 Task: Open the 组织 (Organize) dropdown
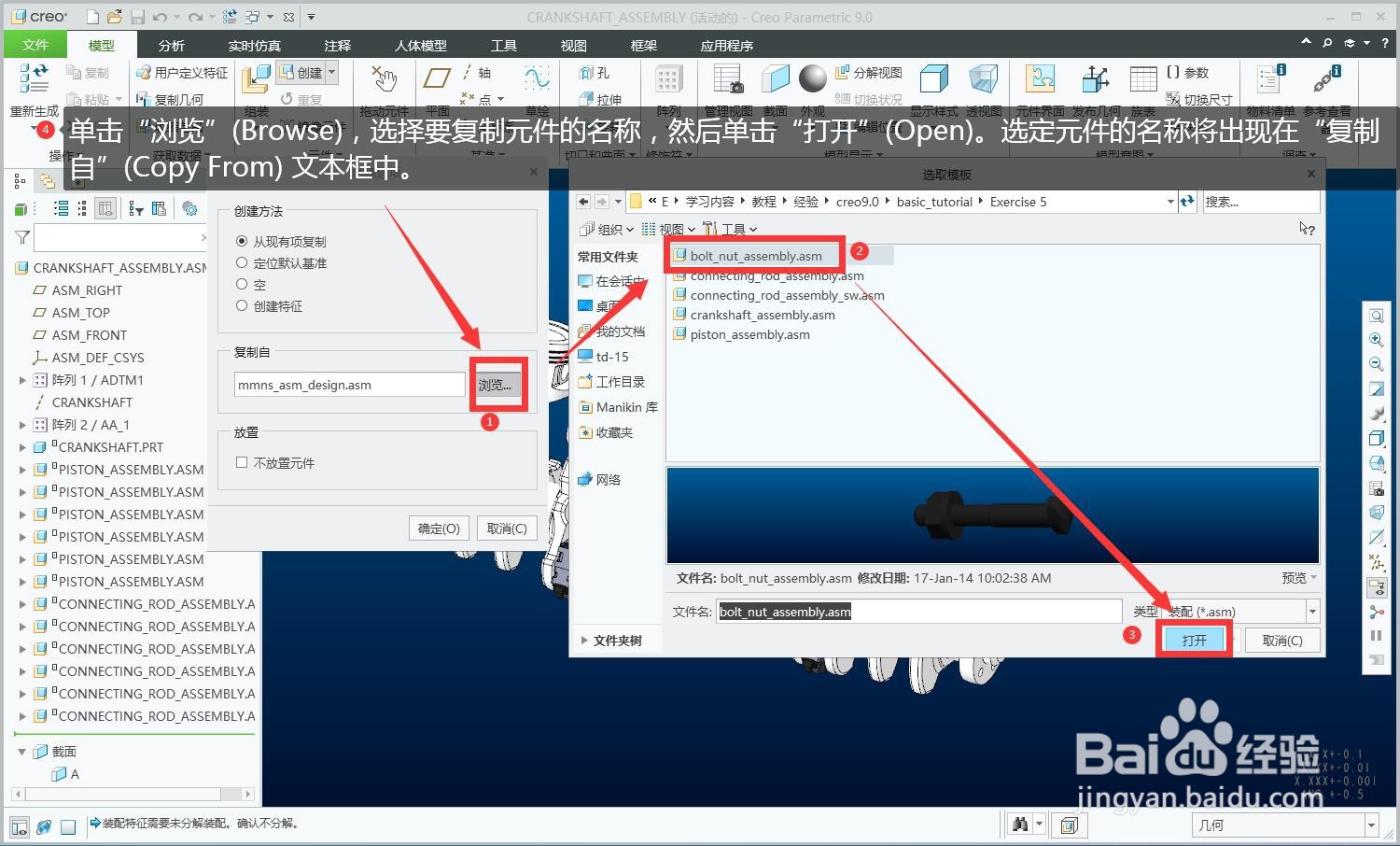click(x=607, y=229)
